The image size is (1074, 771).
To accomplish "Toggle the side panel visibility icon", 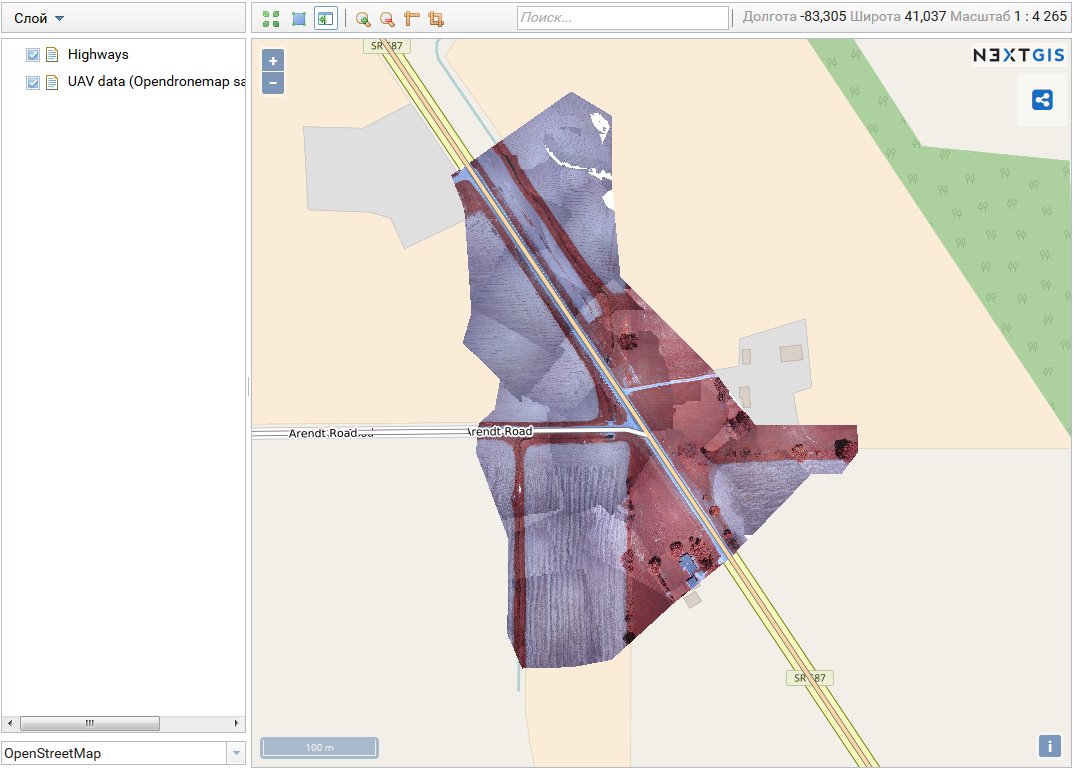I will click(x=325, y=18).
